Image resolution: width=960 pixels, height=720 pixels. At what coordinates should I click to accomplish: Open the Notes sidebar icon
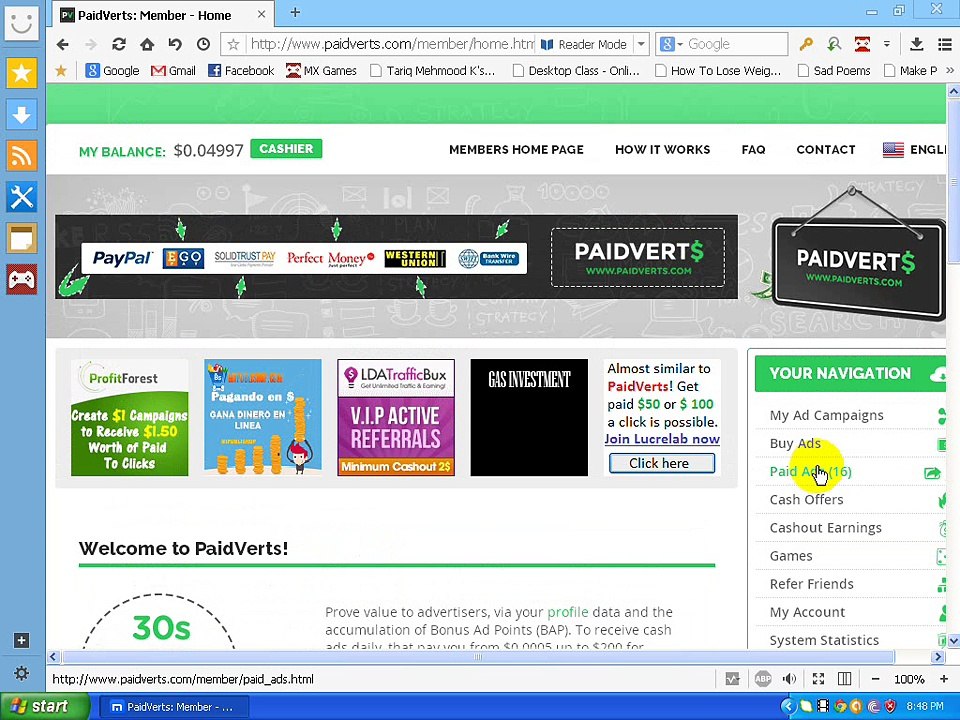pyautogui.click(x=21, y=238)
